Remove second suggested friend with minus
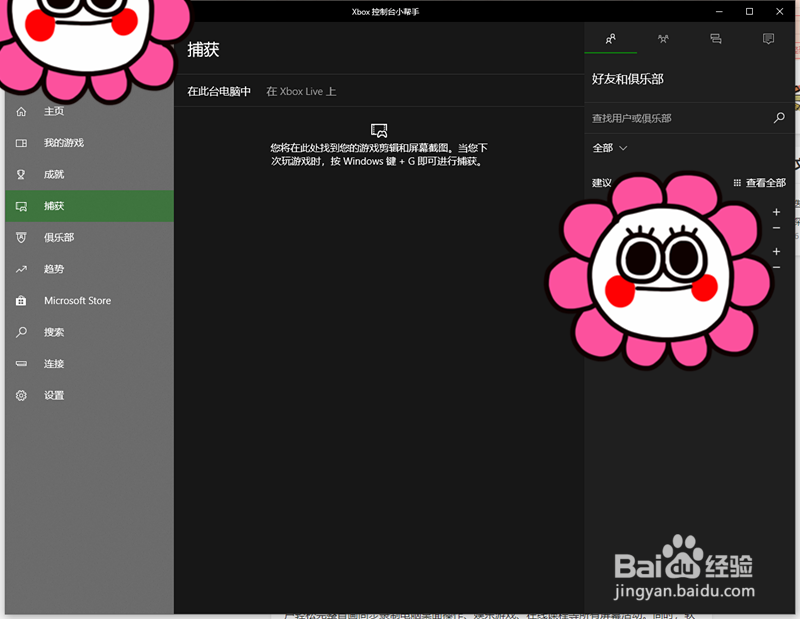 [777, 267]
